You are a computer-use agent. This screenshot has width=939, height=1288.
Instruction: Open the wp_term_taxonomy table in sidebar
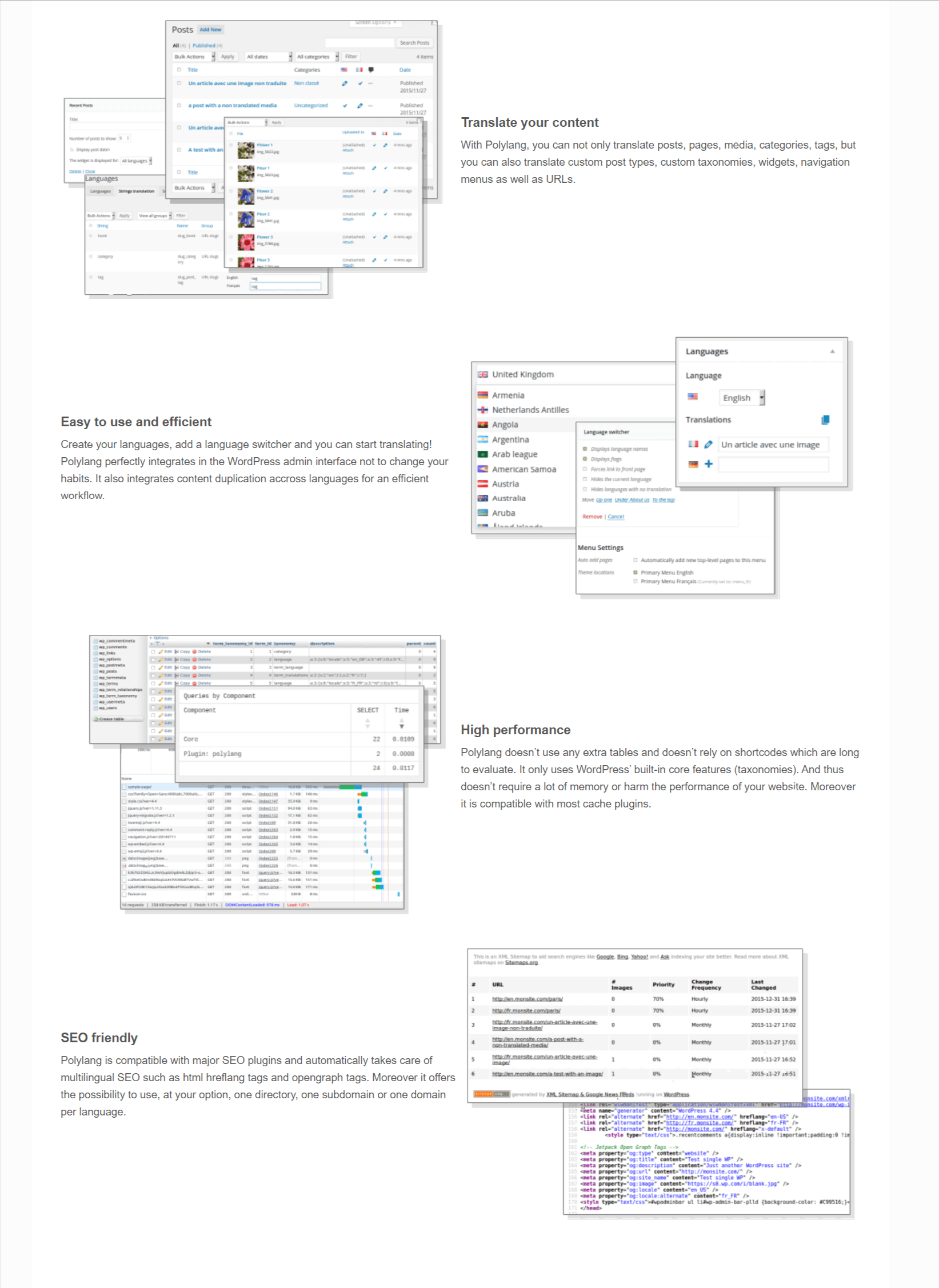(x=118, y=695)
